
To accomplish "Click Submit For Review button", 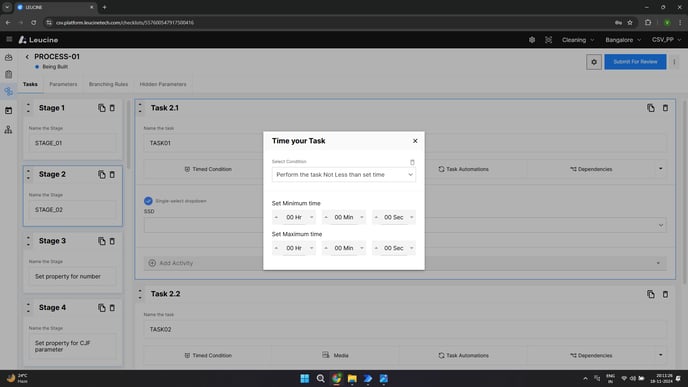I will (635, 62).
